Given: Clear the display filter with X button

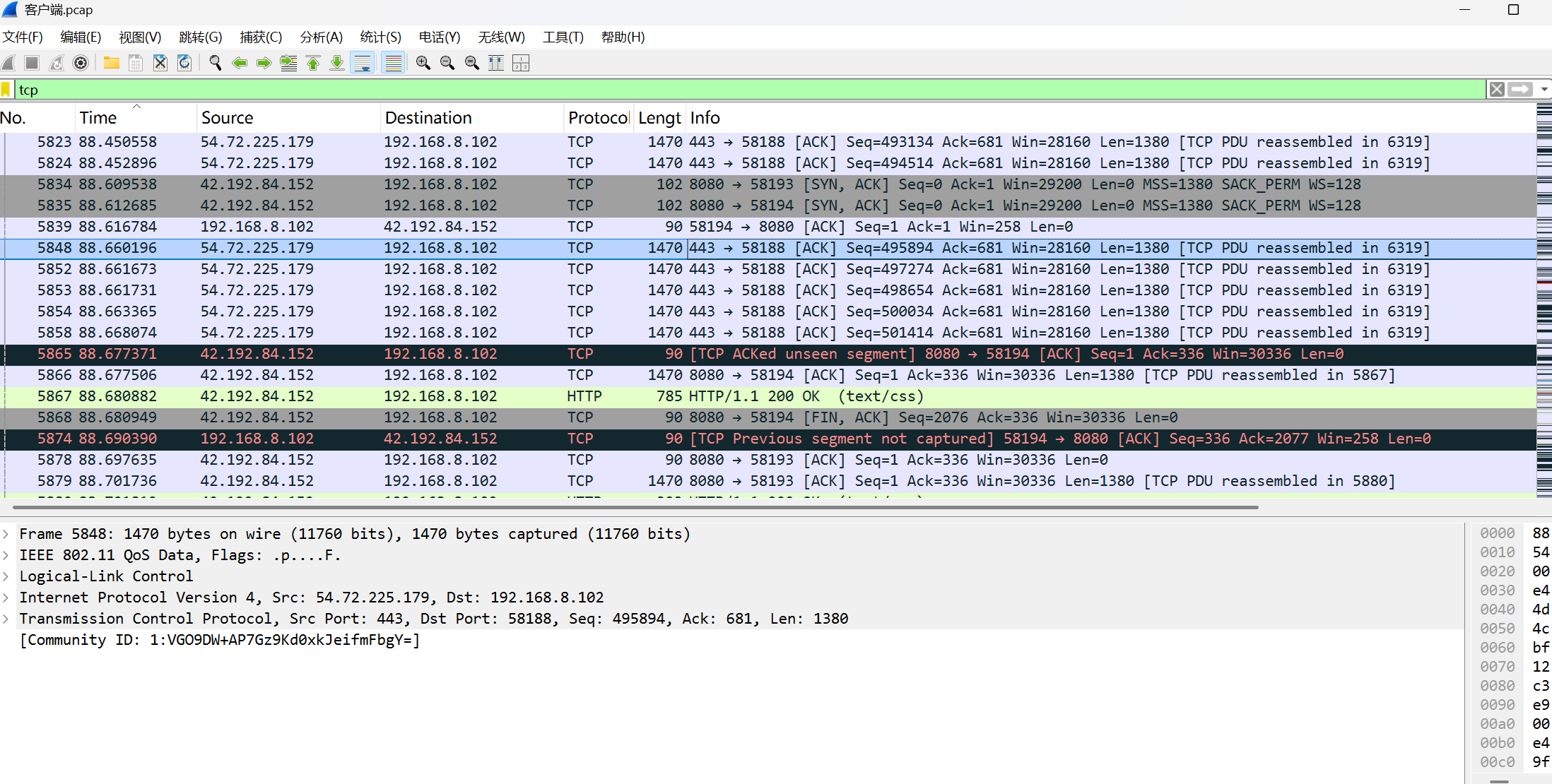Looking at the screenshot, I should click(x=1496, y=90).
